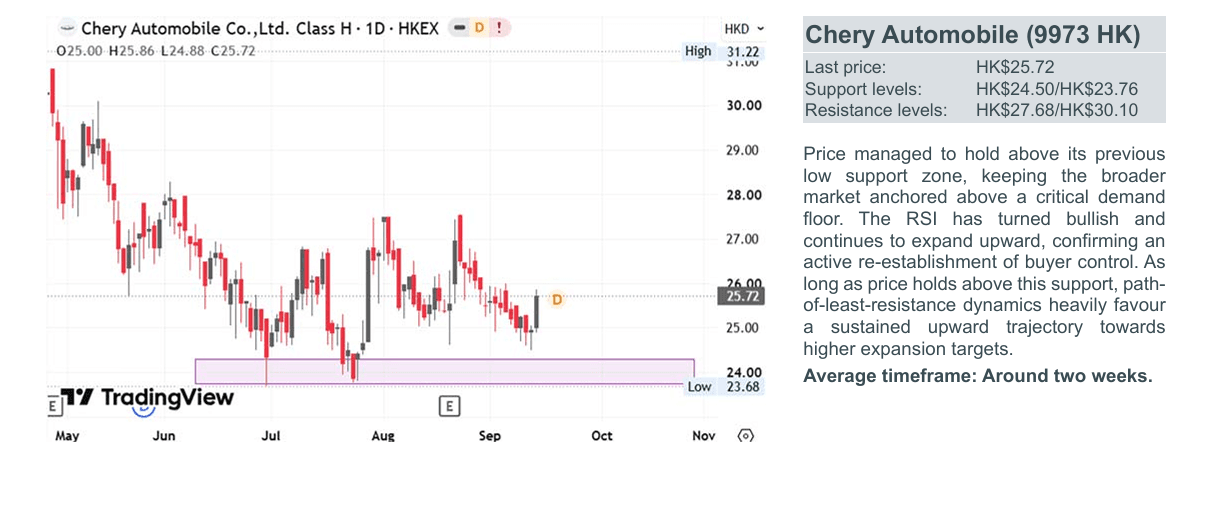Click the support levels value HK$24.50/HK$23.76
1214x508 pixels.
pos(1057,89)
